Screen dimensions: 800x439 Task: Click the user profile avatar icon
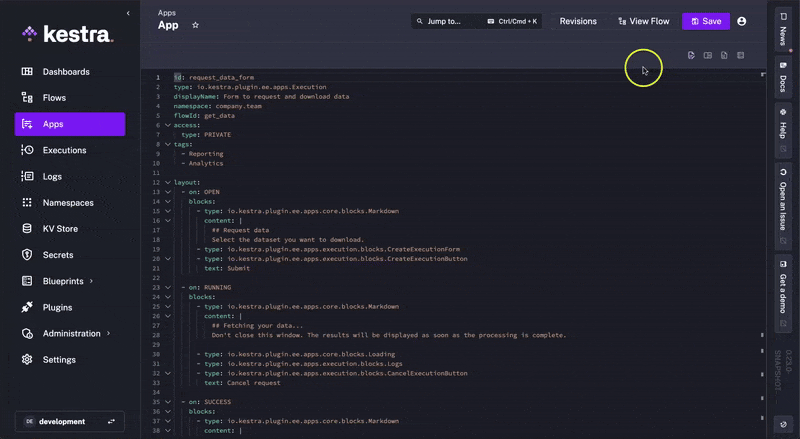pos(741,21)
